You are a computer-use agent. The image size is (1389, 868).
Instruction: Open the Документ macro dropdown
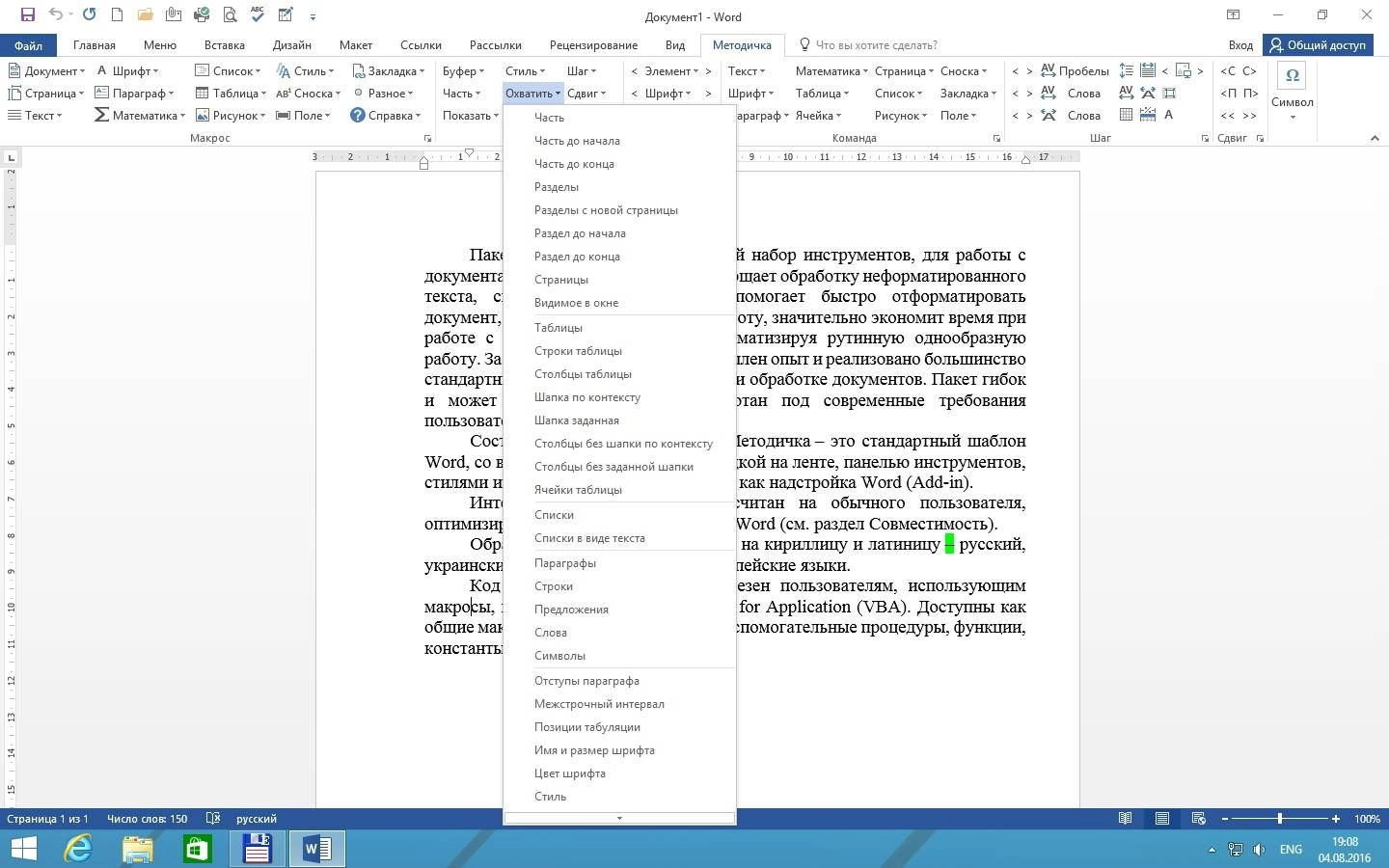[46, 70]
